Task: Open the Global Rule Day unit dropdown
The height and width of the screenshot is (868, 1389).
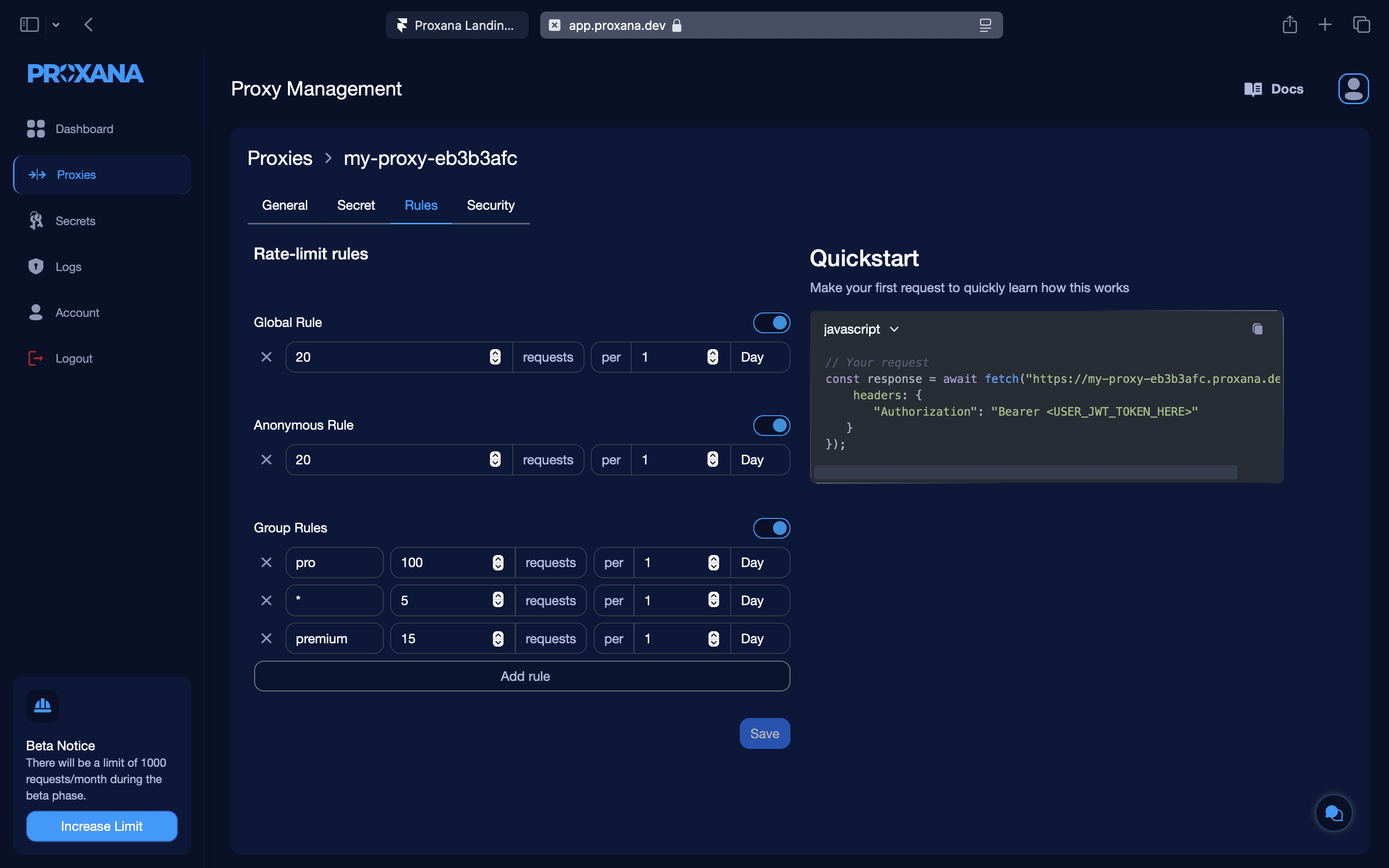Action: tap(759, 357)
